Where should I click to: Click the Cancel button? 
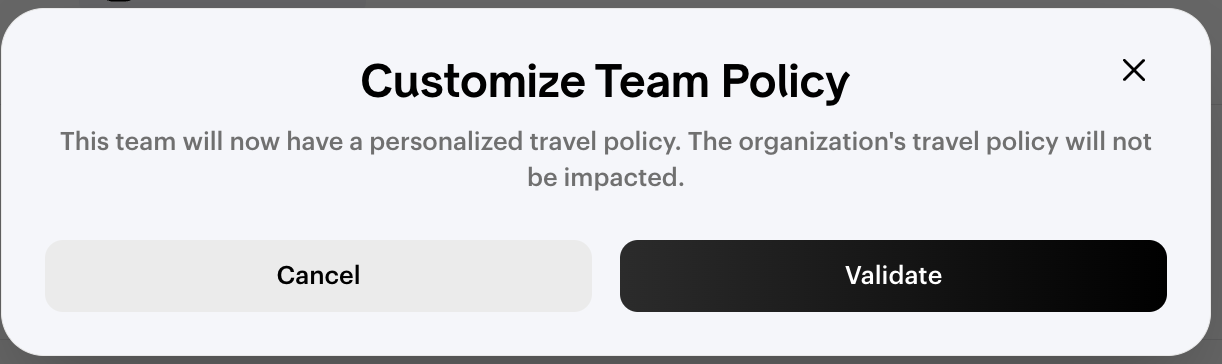pos(318,275)
